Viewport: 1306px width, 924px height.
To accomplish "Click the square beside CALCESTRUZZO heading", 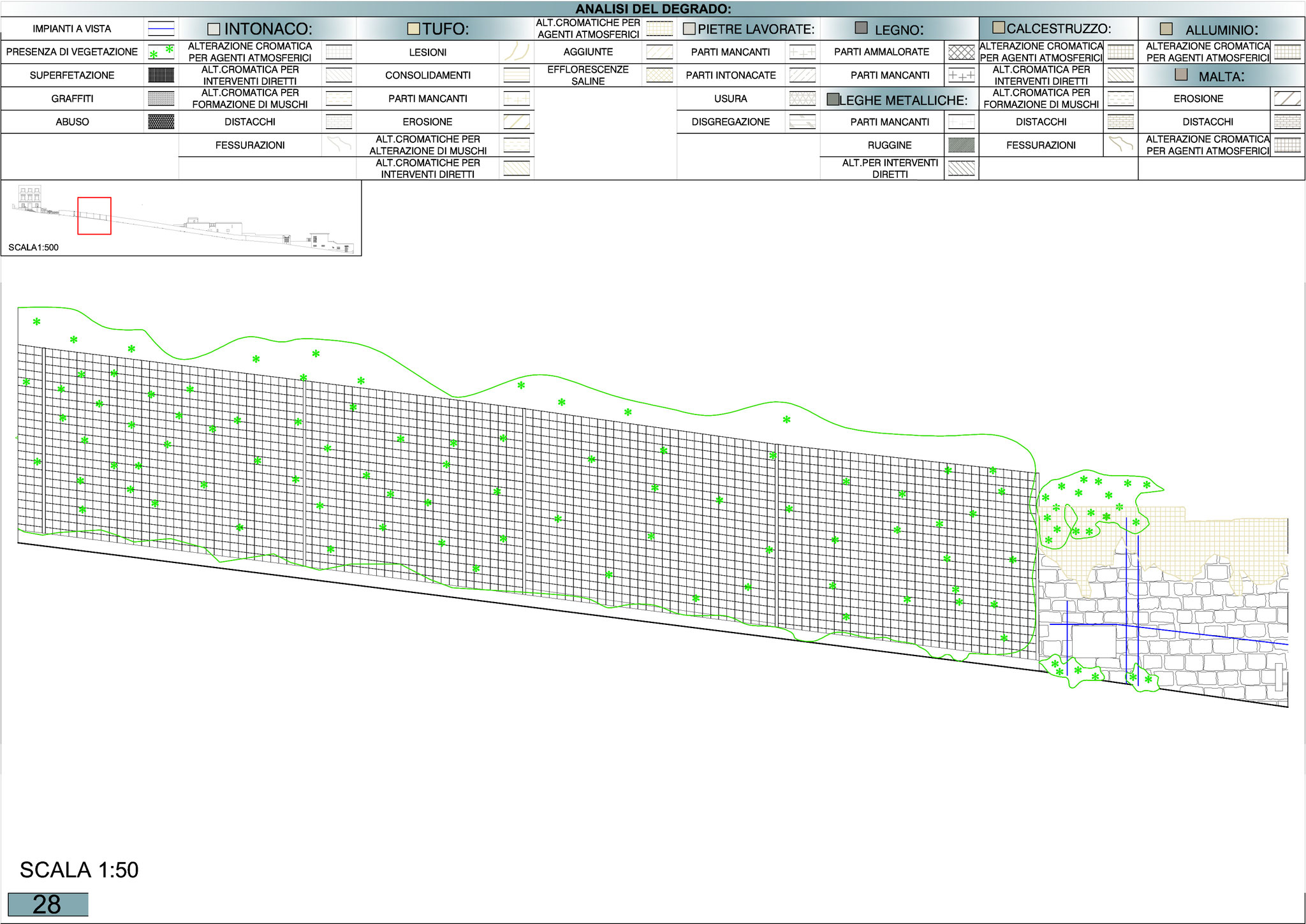I will pos(999,27).
